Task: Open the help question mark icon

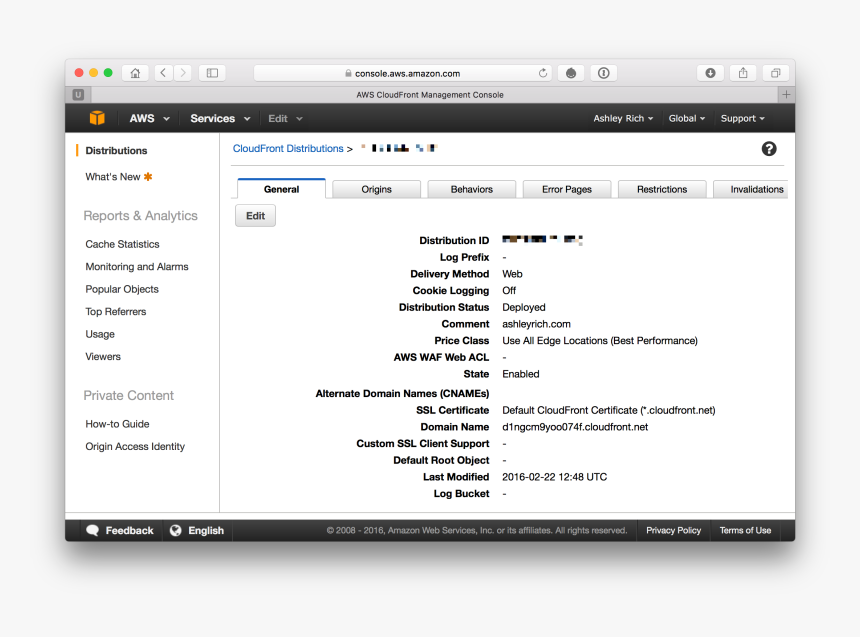Action: pos(769,149)
